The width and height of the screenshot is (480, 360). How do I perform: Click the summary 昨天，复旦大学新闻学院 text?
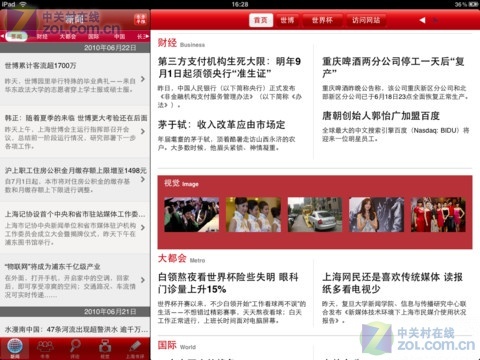click(394, 312)
